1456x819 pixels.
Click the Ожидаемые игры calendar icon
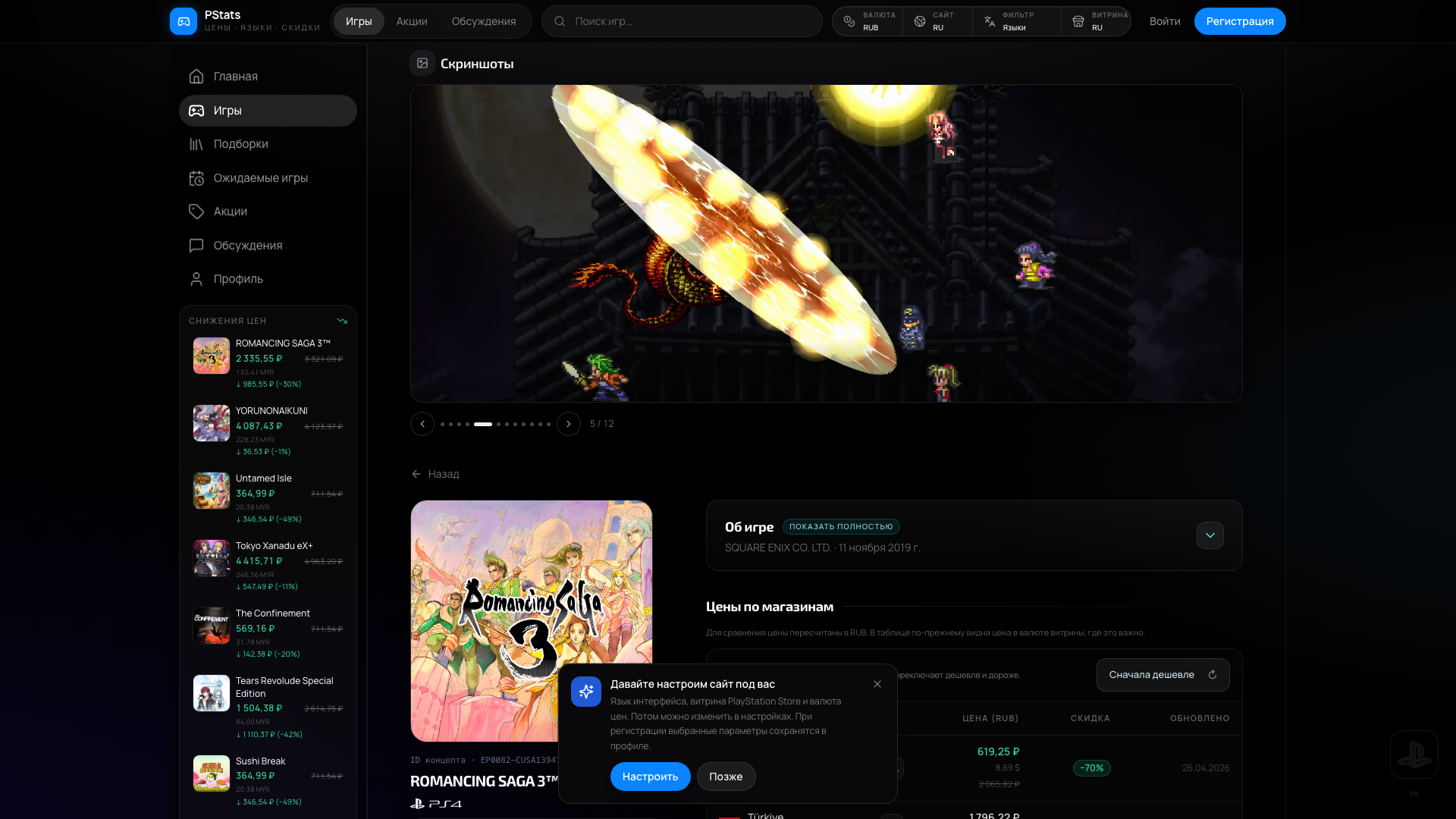point(196,178)
